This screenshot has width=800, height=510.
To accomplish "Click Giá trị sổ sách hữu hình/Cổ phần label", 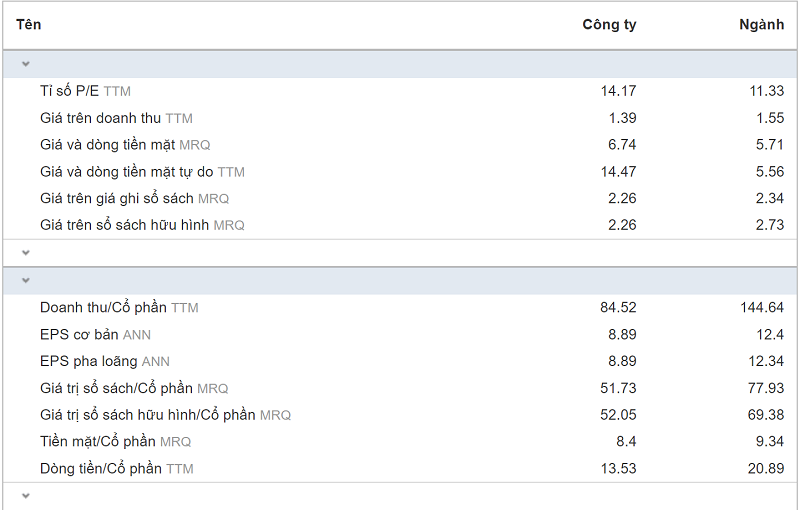I will [x=165, y=415].
